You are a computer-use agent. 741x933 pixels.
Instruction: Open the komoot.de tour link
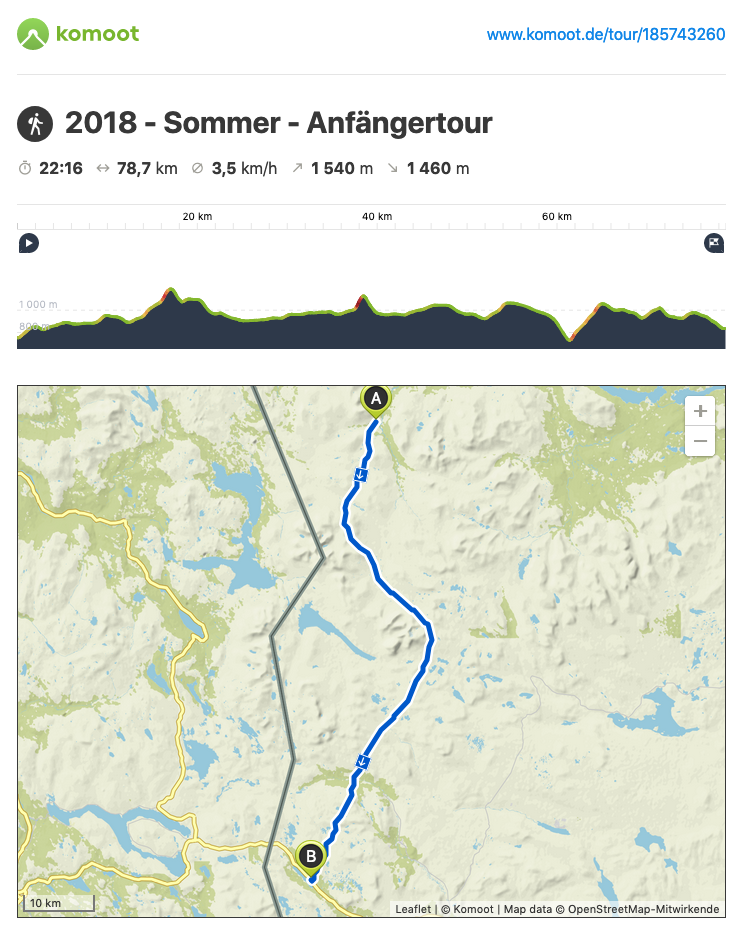606,35
